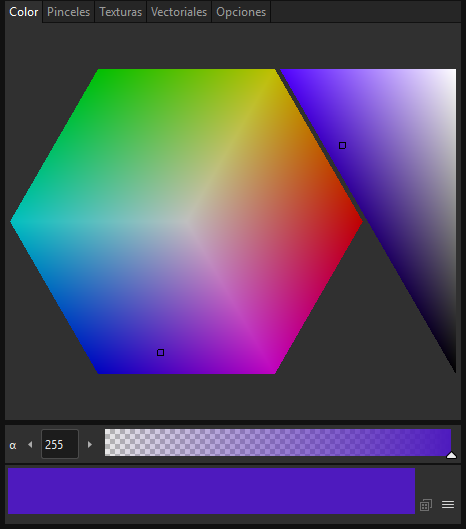Click the white triangle alpha slider handle
This screenshot has height=529, width=466.
click(x=451, y=455)
